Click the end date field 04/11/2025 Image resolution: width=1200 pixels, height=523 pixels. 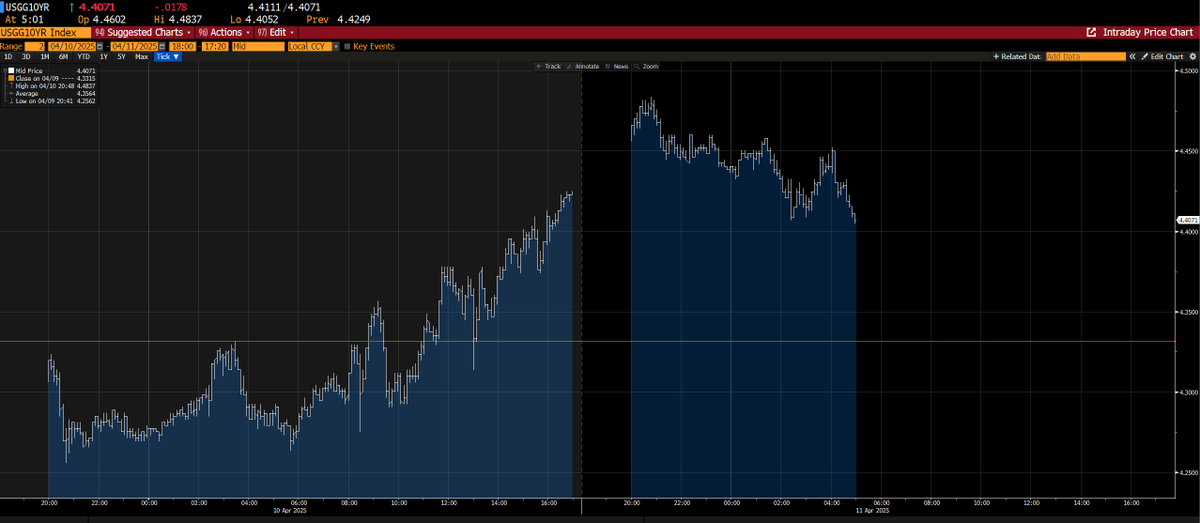[x=134, y=47]
